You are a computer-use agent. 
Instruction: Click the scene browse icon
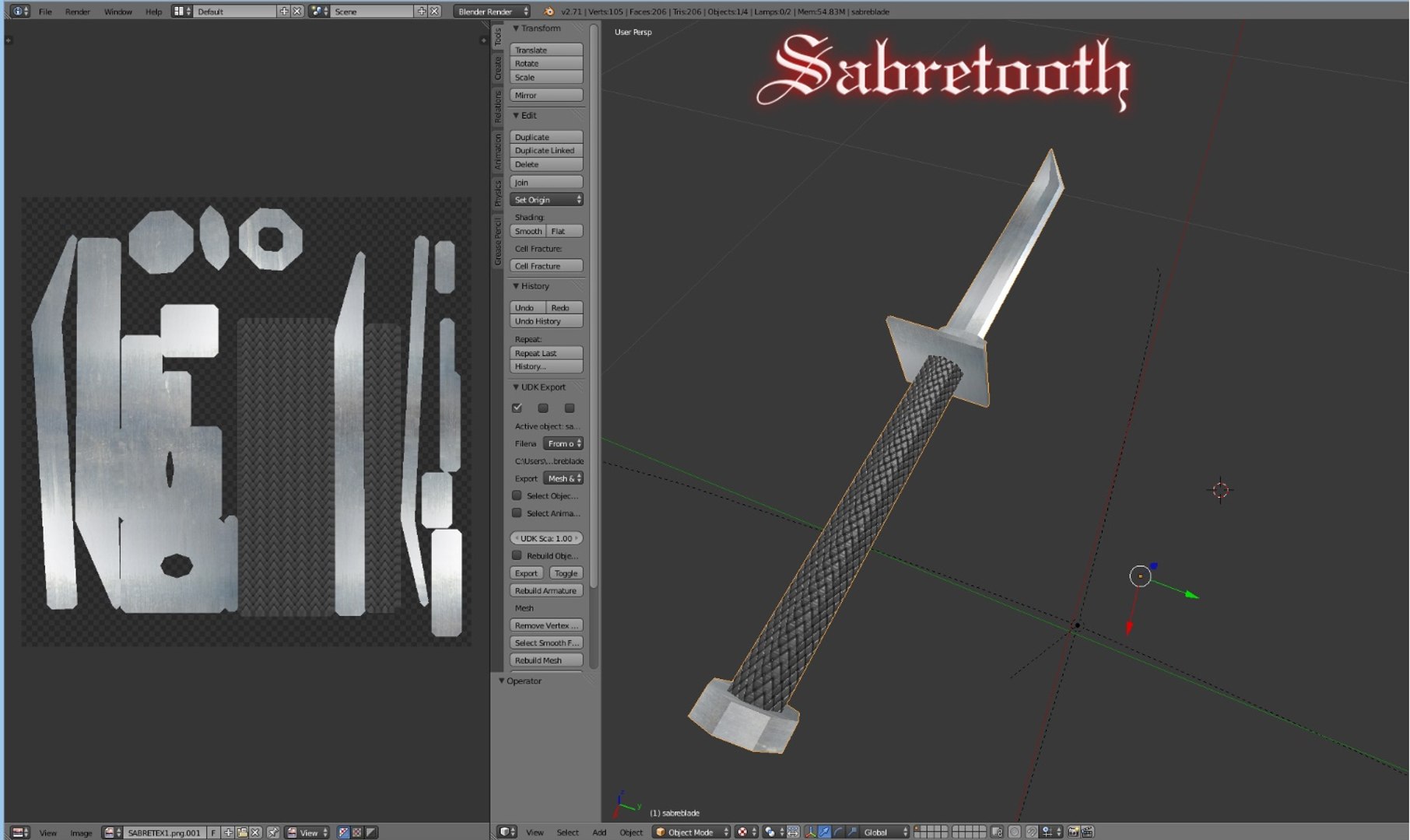[x=319, y=11]
